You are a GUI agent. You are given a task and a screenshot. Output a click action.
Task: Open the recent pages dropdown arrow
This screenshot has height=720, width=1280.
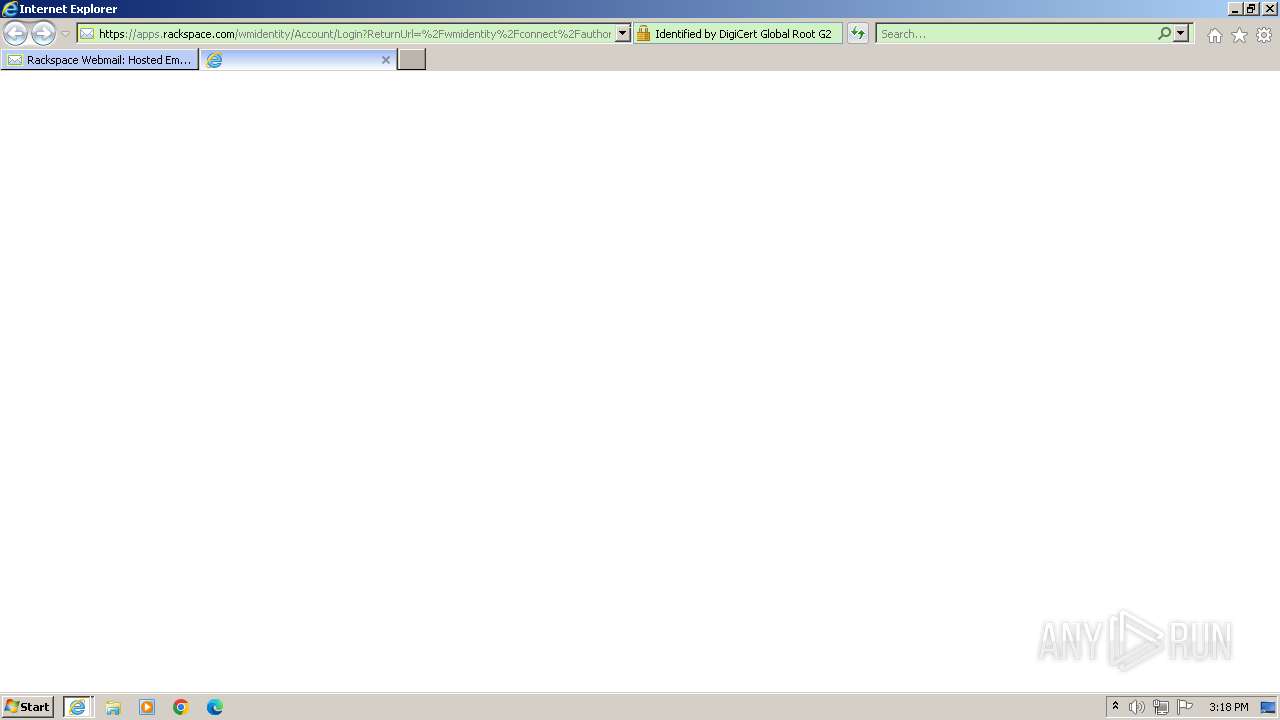(65, 34)
